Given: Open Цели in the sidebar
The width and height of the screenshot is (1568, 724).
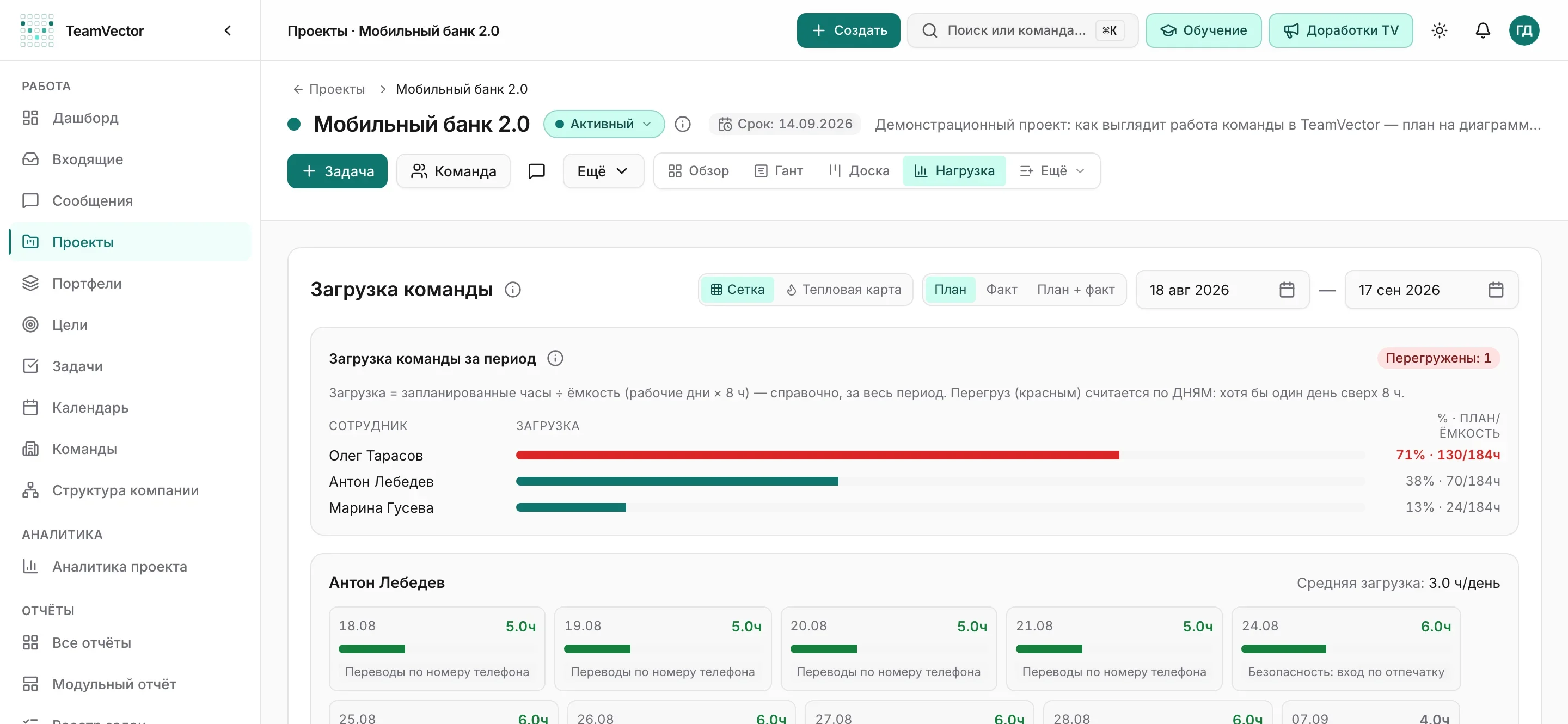Looking at the screenshot, I should [x=130, y=324].
